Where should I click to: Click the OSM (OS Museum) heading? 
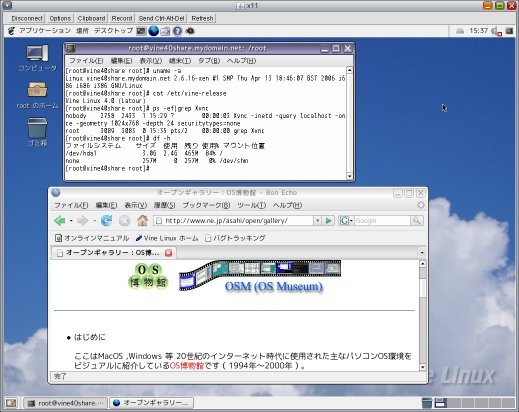click(x=274, y=287)
